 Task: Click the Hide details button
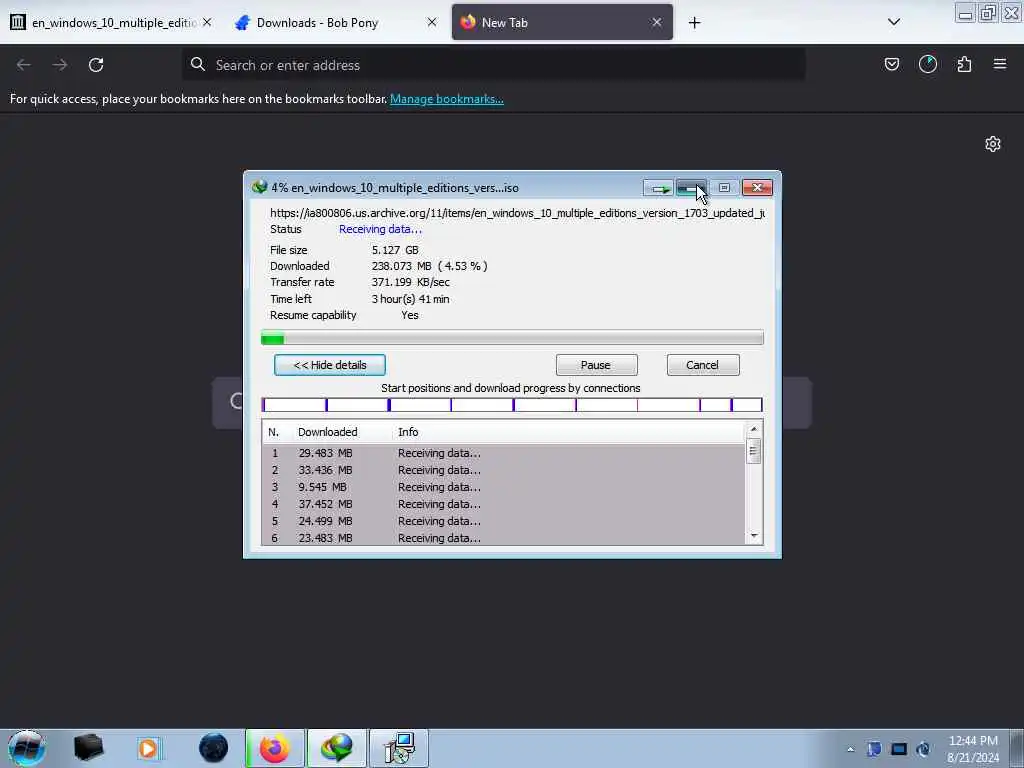click(330, 365)
